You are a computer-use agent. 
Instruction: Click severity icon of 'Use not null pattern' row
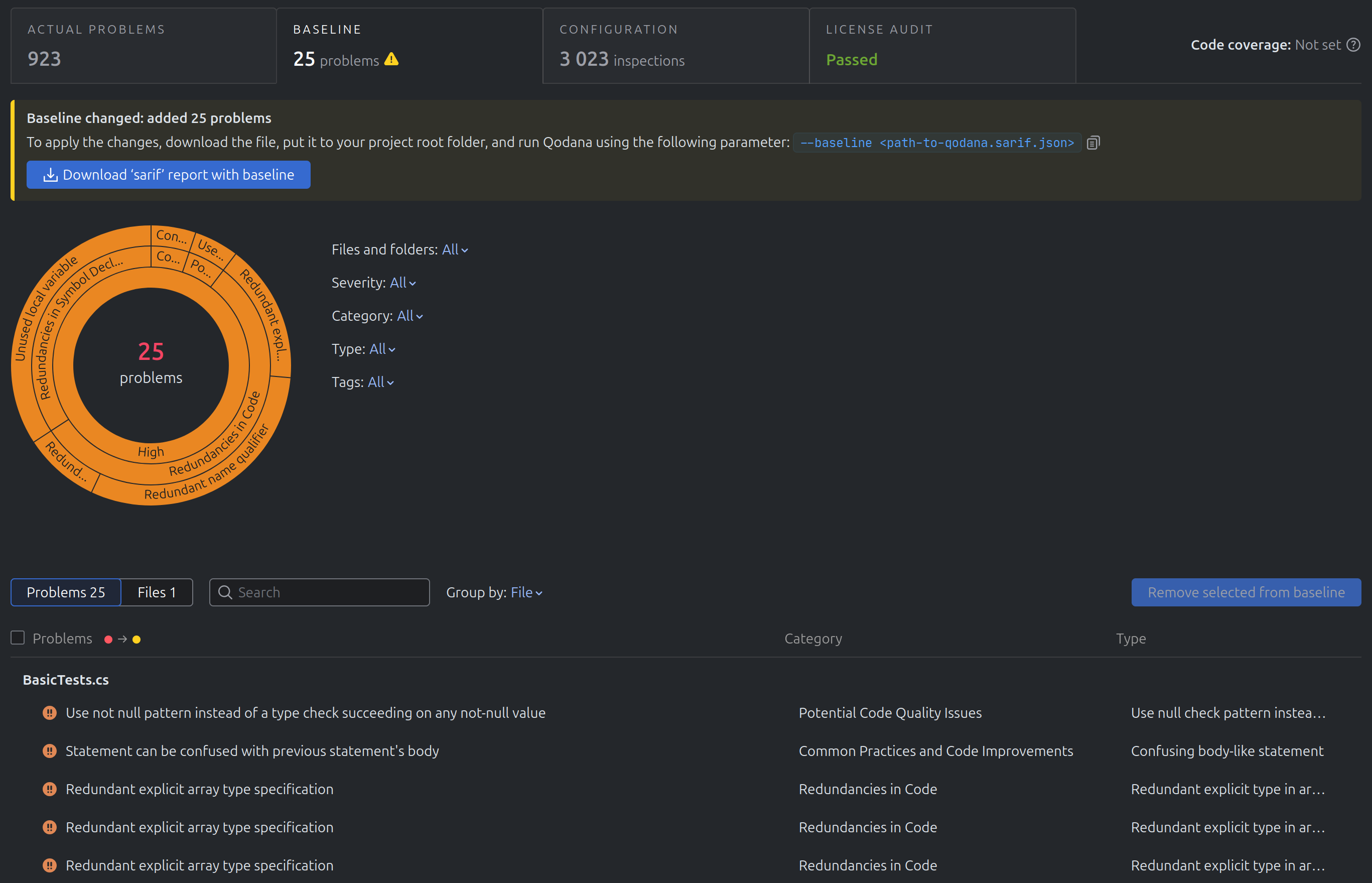[50, 713]
